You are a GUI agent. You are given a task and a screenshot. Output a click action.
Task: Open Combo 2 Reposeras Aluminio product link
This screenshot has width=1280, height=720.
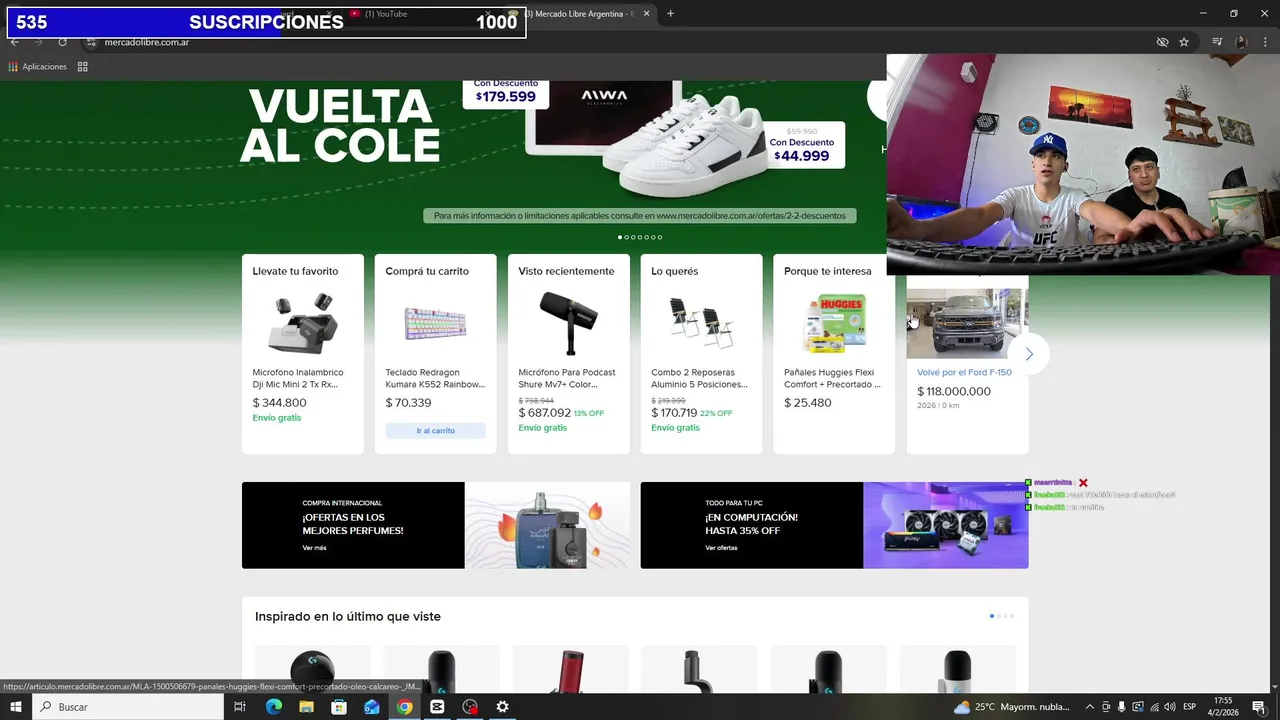[x=699, y=378]
